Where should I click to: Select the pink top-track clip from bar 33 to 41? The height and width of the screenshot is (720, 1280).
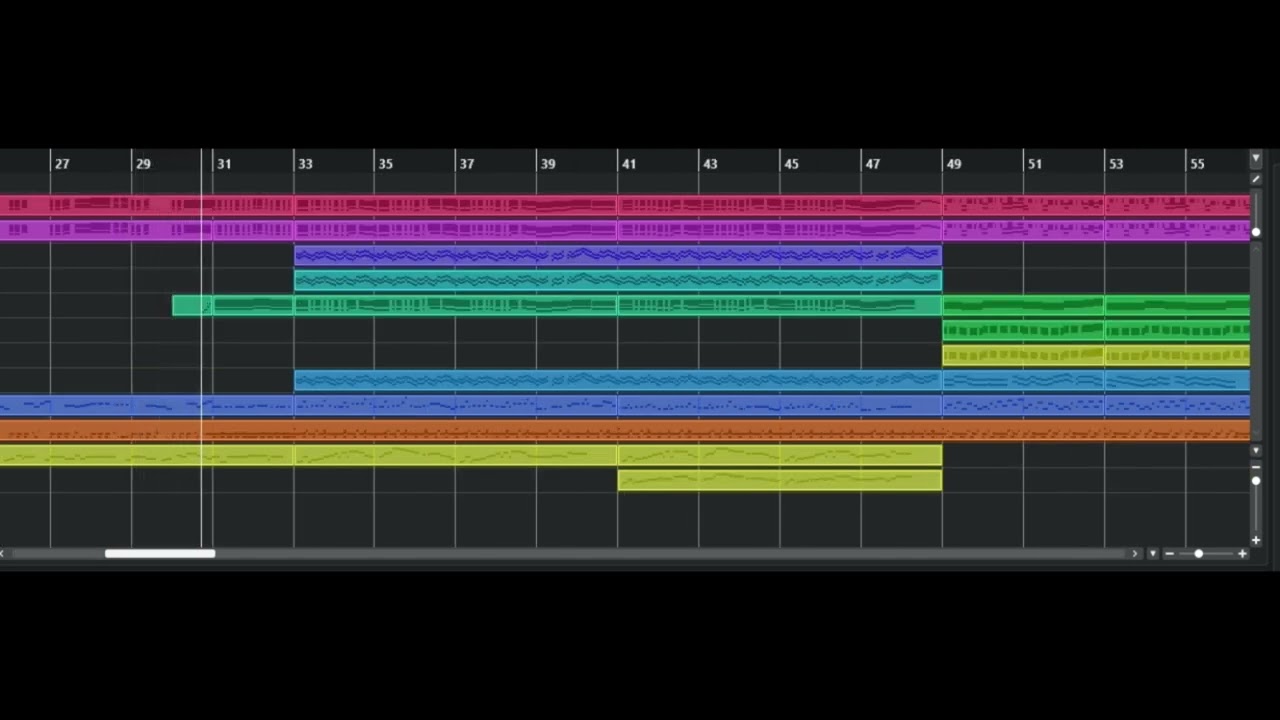[x=455, y=205]
